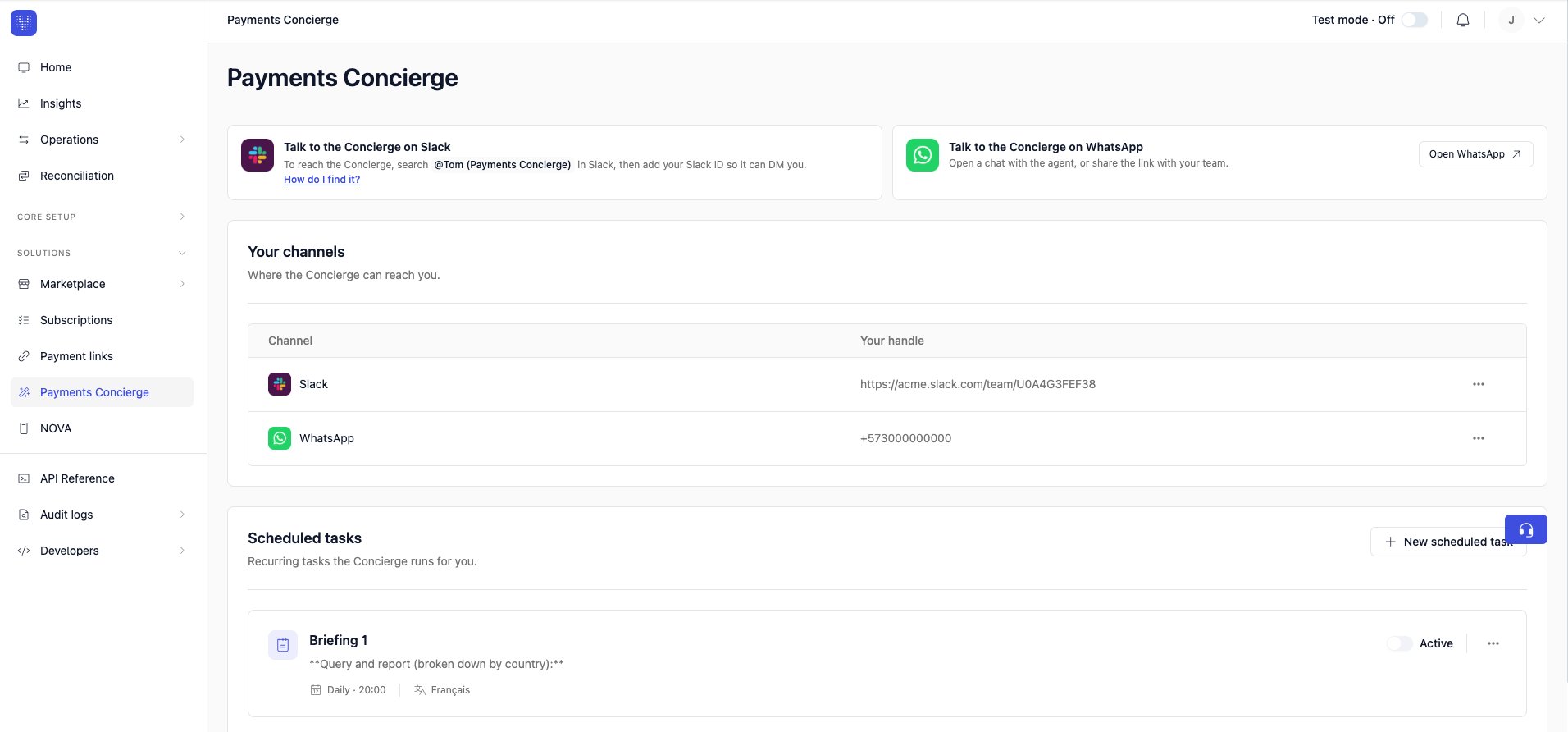
Task: Click the @Tom (Payments Concierge) mention
Action: pyautogui.click(x=503, y=165)
